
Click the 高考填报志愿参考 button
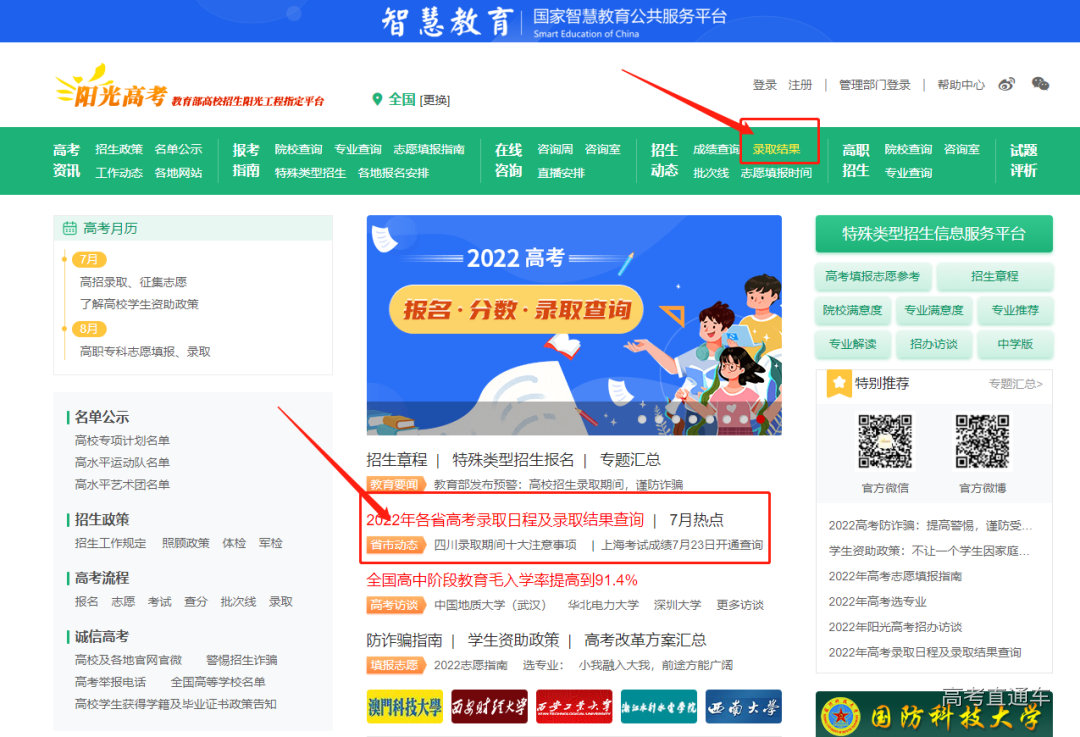[872, 277]
